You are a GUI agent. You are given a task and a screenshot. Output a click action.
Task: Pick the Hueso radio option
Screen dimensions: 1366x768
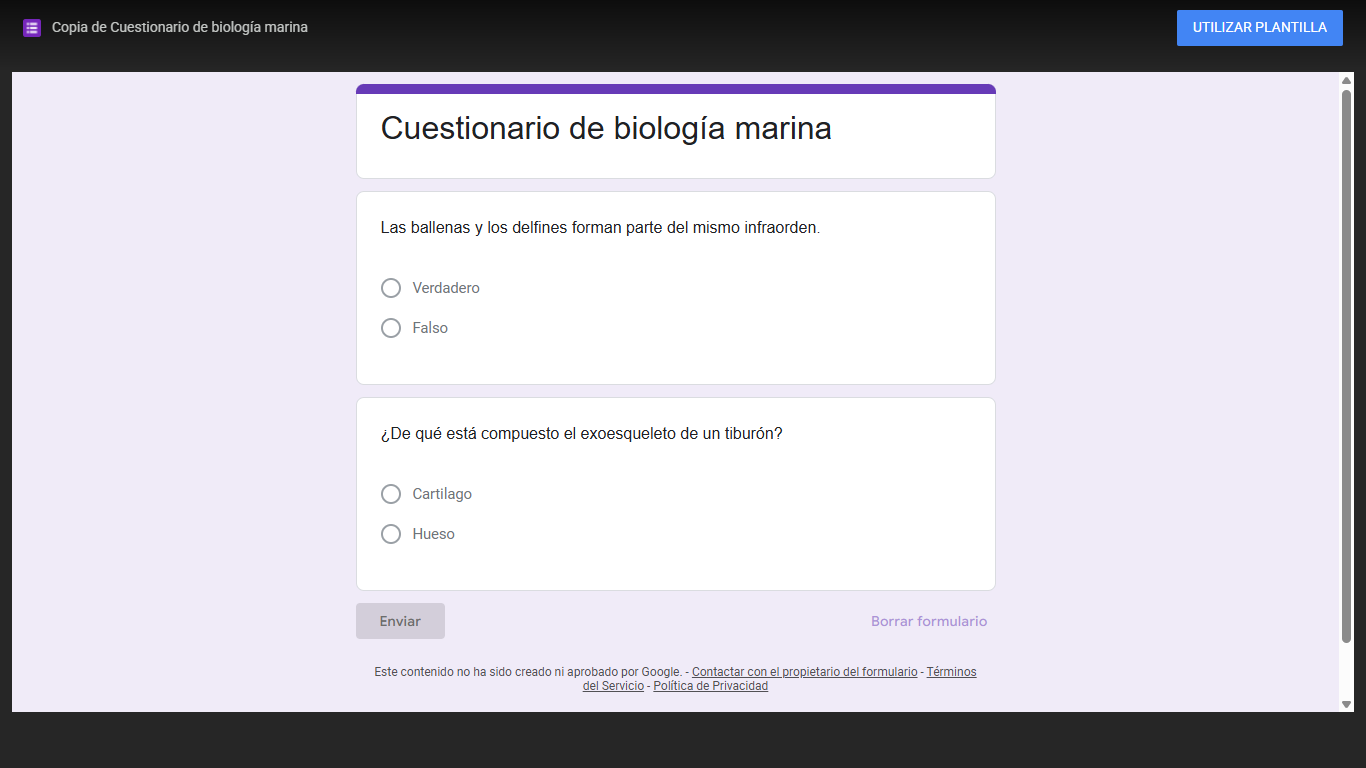(x=391, y=534)
